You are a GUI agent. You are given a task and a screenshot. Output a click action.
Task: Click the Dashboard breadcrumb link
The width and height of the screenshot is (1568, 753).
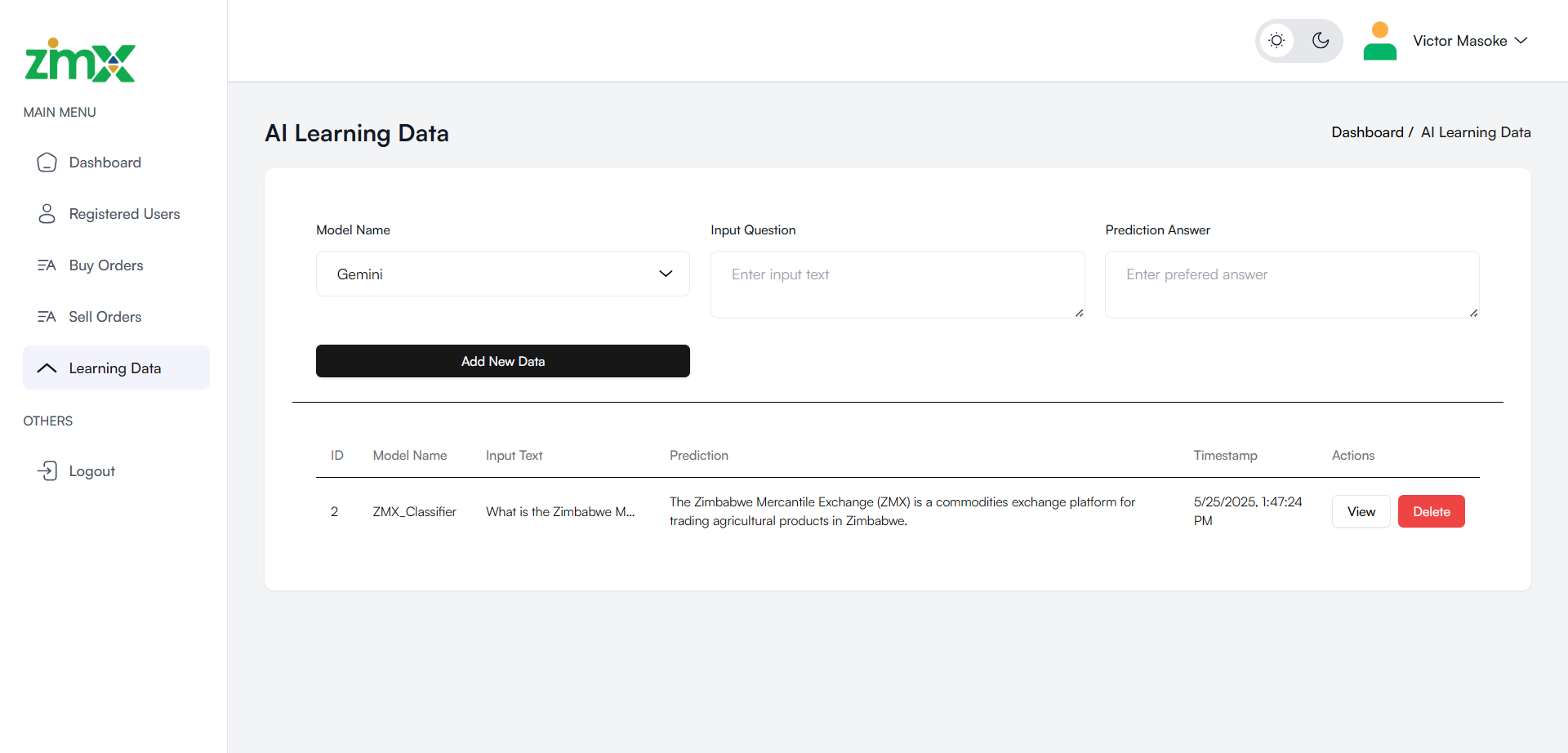(1367, 132)
